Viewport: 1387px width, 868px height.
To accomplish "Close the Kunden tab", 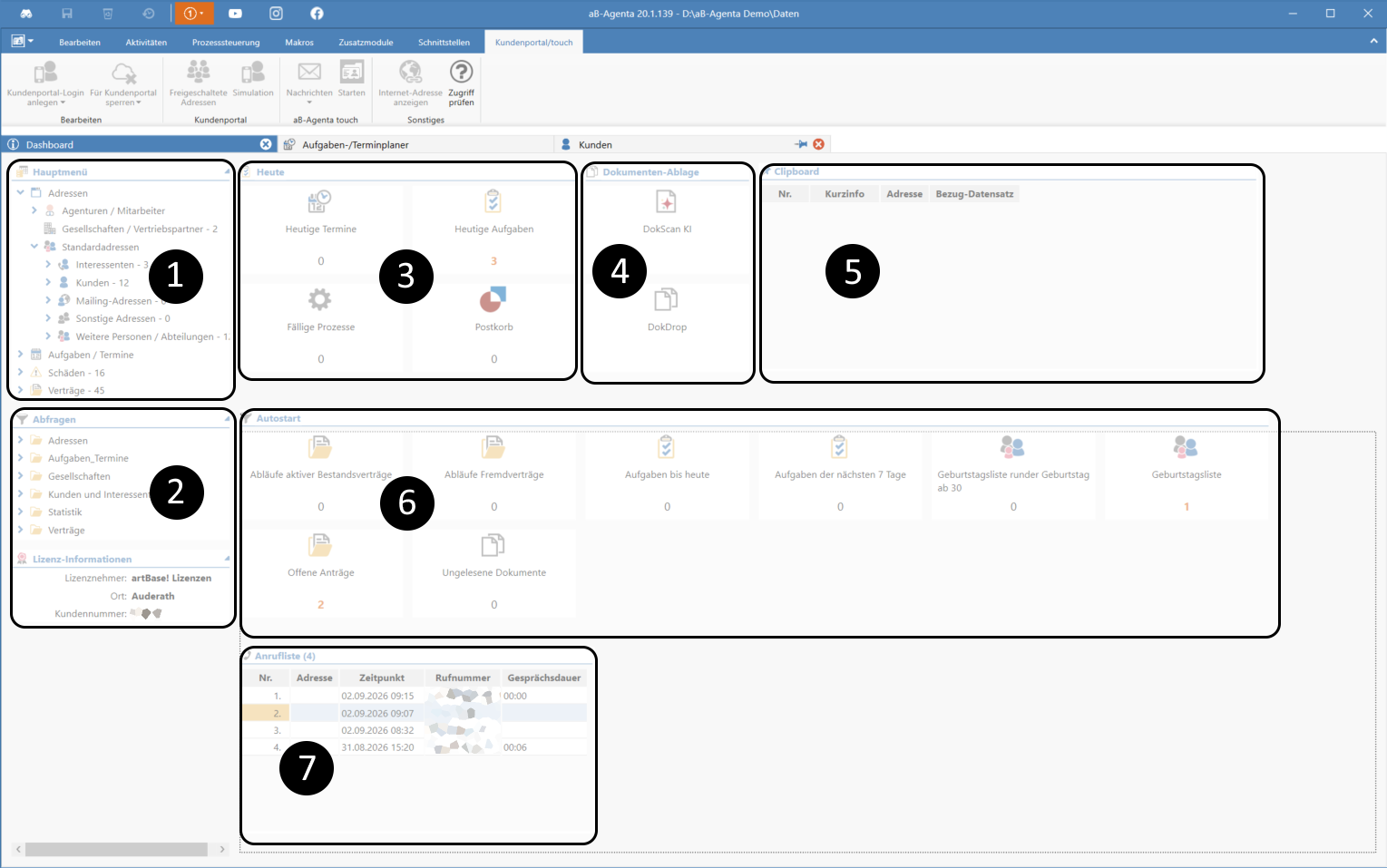I will pos(818,144).
